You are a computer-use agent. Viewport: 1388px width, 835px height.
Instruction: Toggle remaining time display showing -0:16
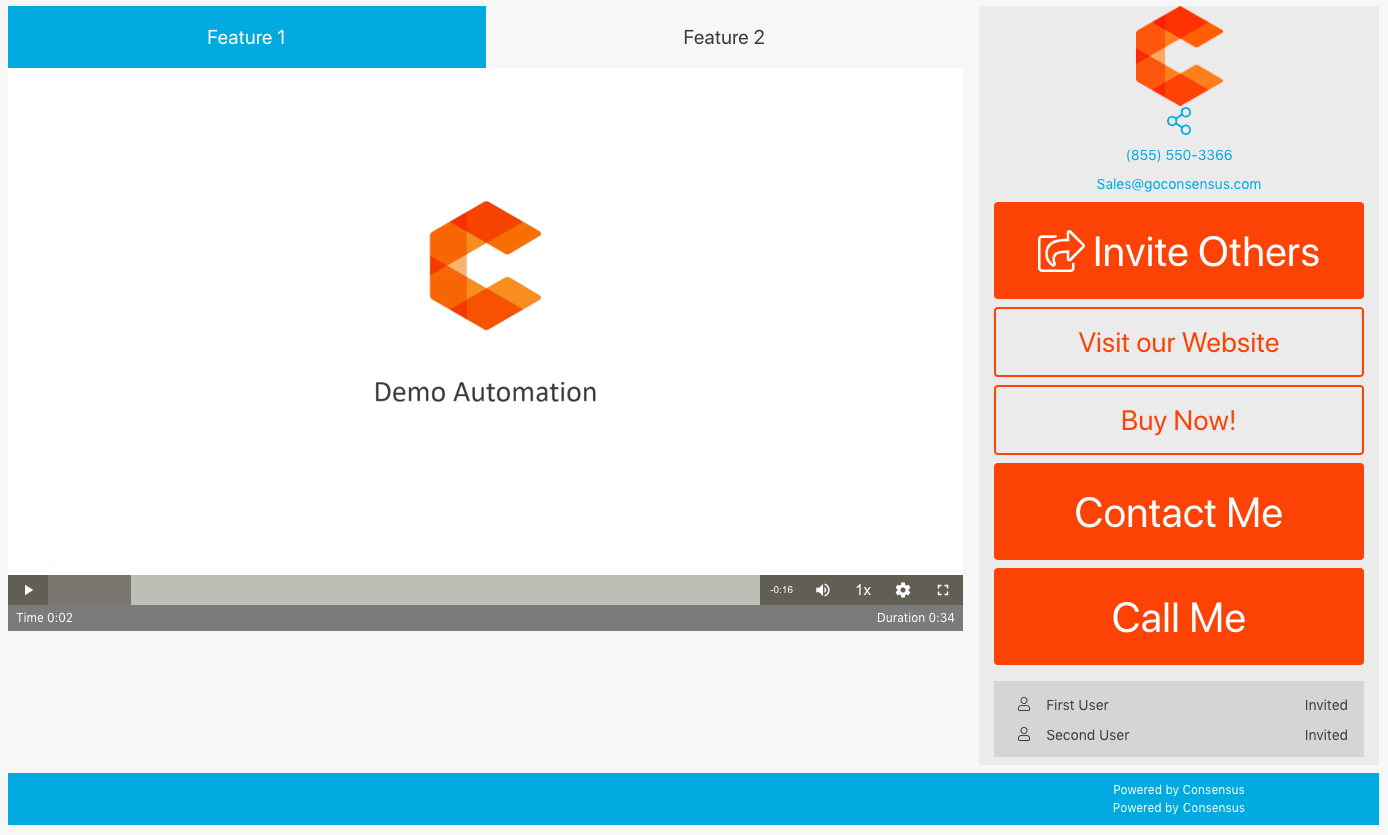coord(781,590)
